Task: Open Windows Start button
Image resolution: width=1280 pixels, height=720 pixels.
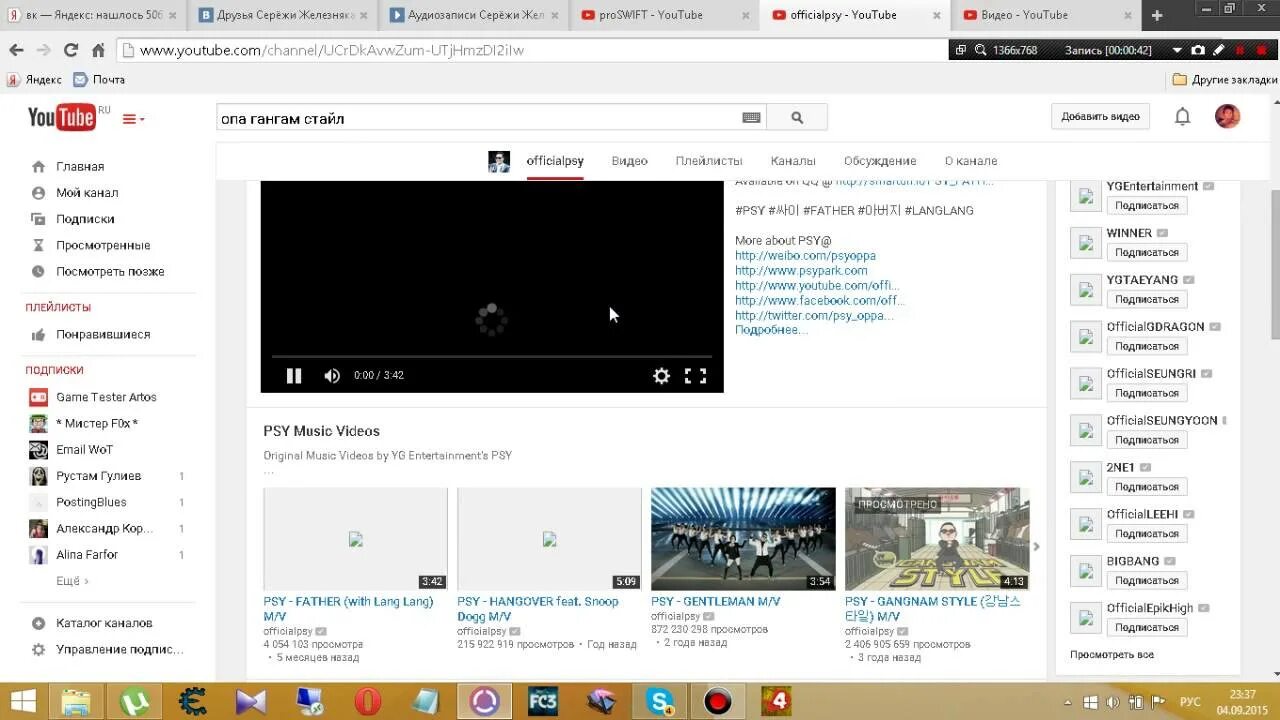Action: point(23,702)
